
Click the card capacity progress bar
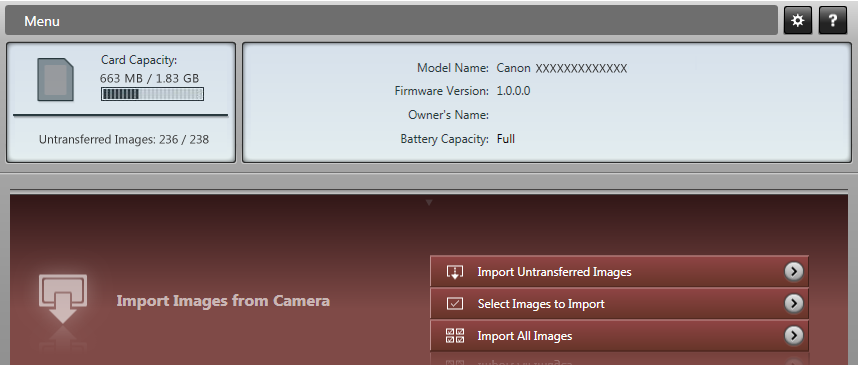[152, 94]
